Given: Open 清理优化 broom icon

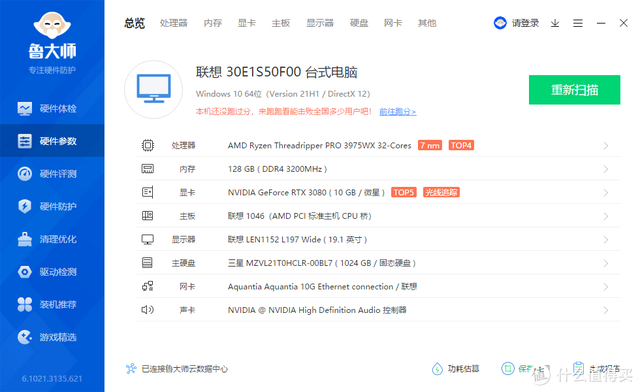Looking at the screenshot, I should tap(25, 239).
